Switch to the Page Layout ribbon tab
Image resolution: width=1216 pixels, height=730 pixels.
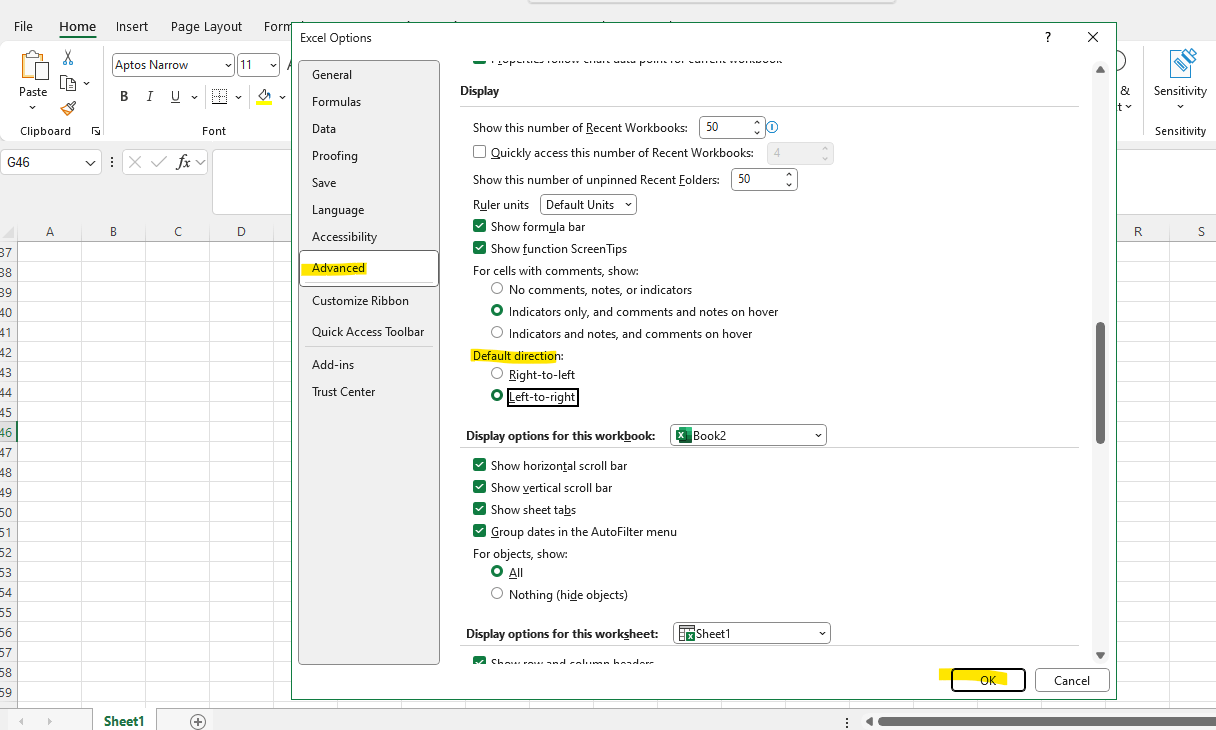(x=205, y=26)
